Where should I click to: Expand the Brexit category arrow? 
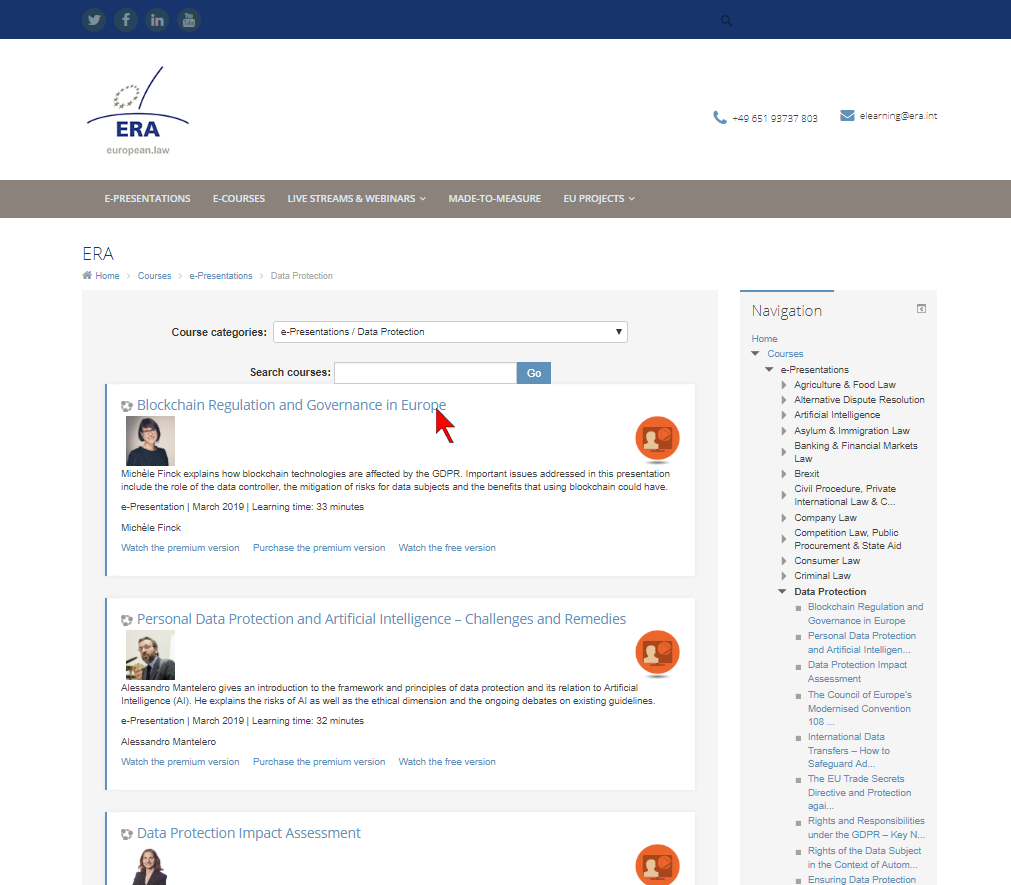pos(783,474)
